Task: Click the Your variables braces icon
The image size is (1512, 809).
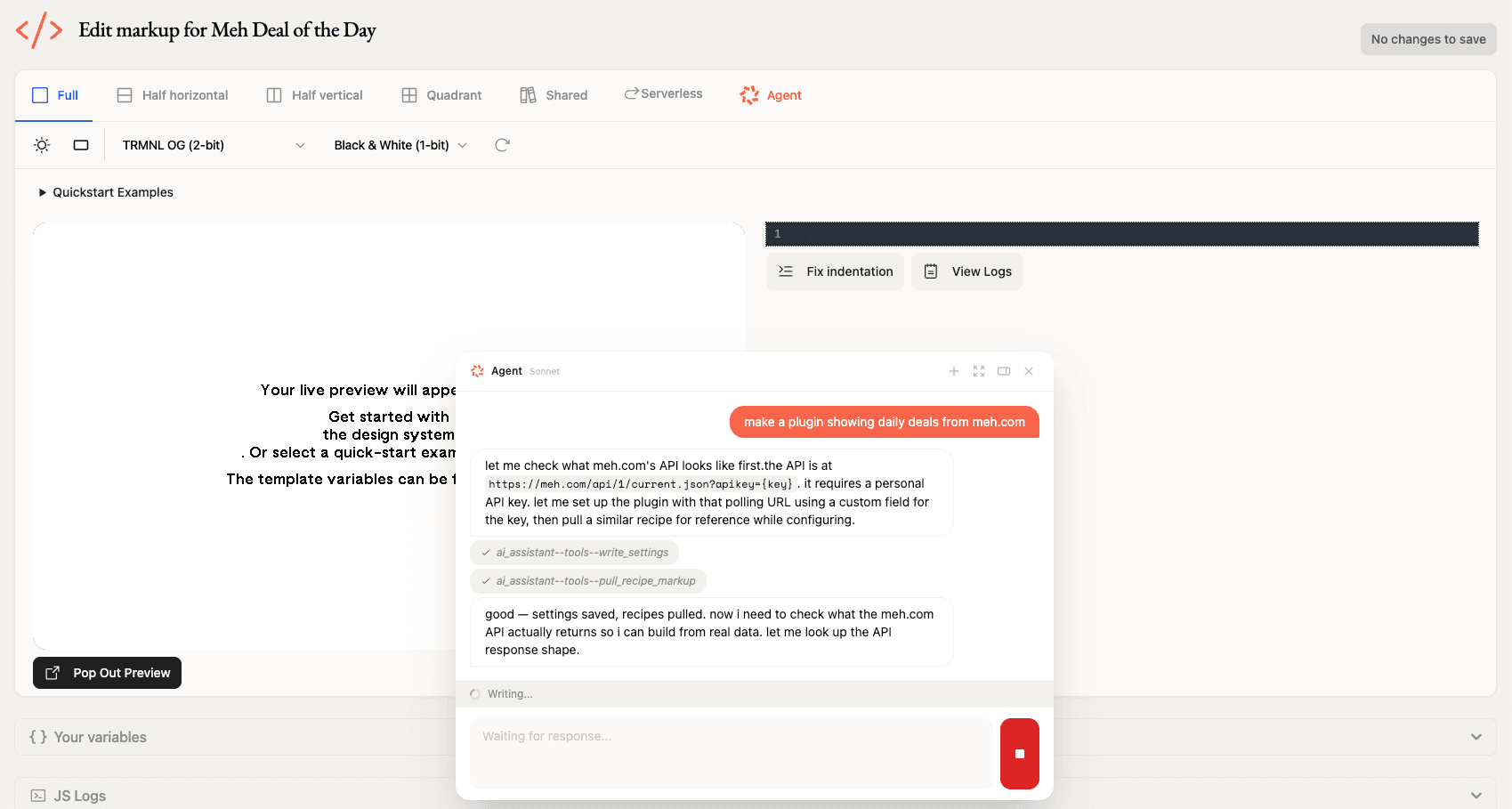Action: 38,737
